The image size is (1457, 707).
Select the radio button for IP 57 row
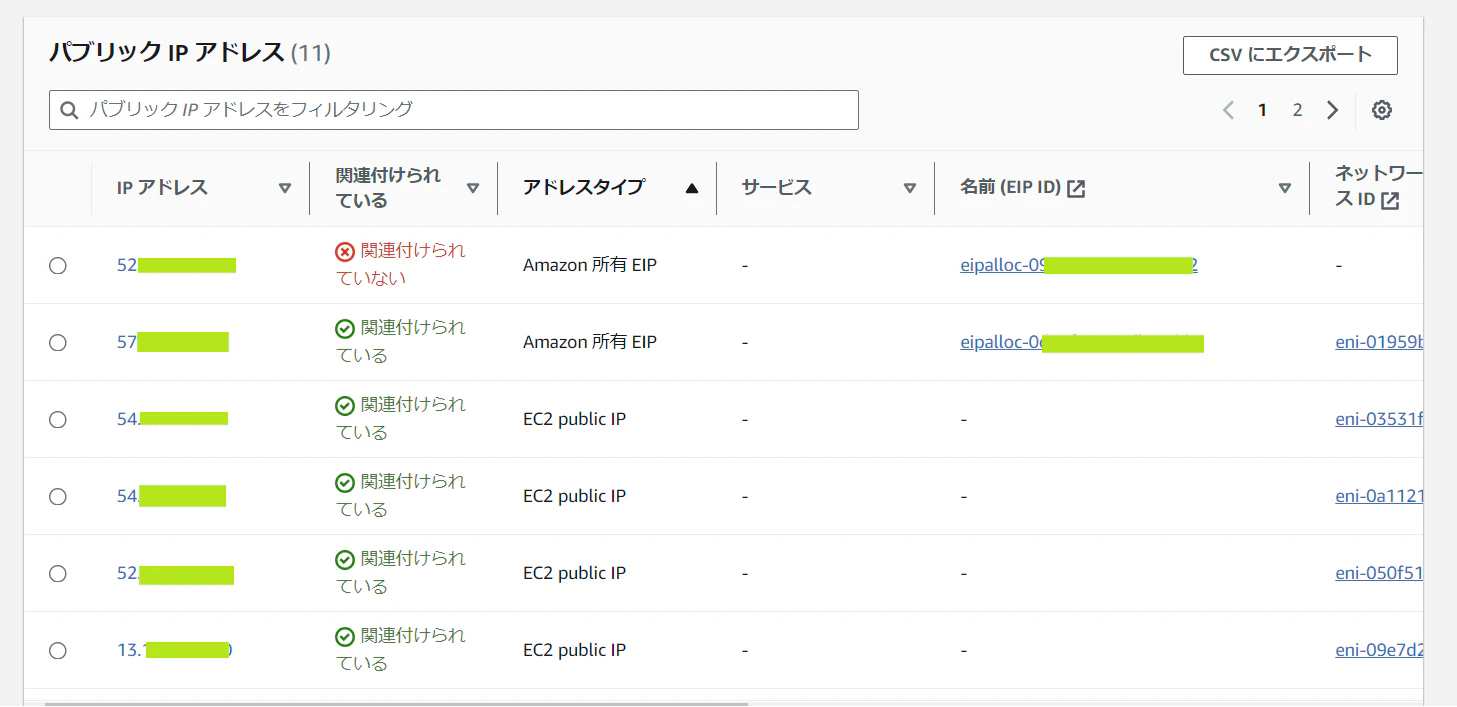(58, 342)
